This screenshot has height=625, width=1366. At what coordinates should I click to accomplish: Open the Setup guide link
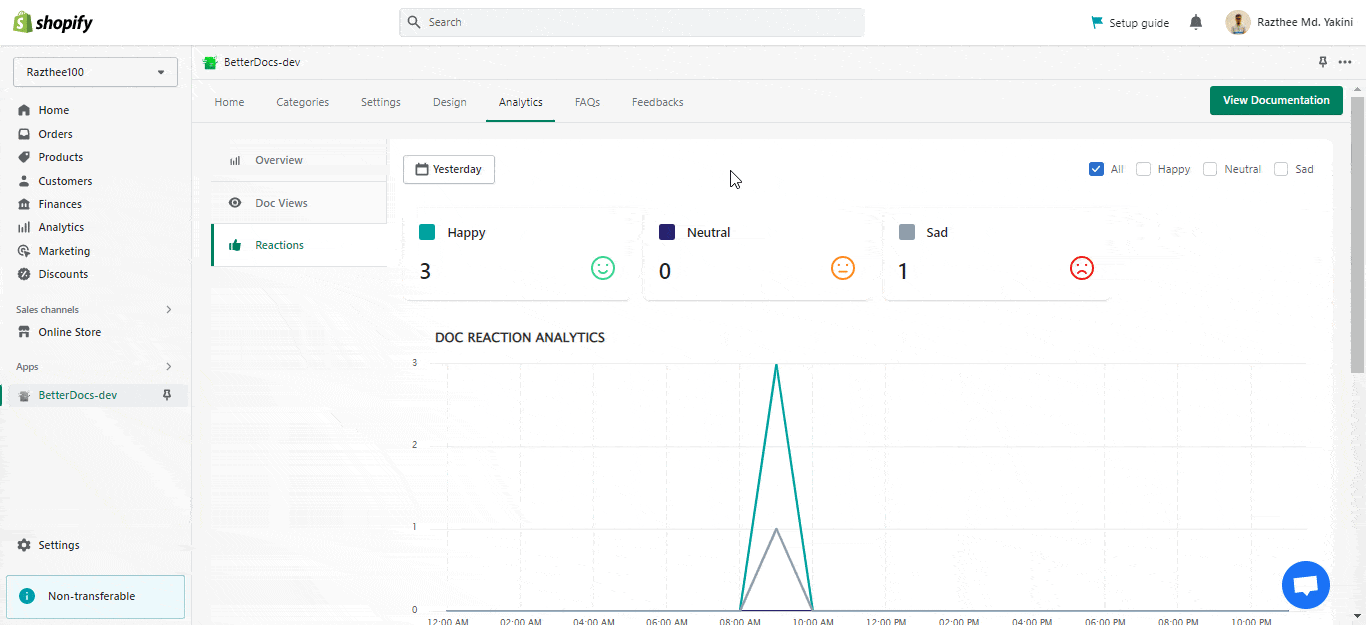(x=1130, y=22)
